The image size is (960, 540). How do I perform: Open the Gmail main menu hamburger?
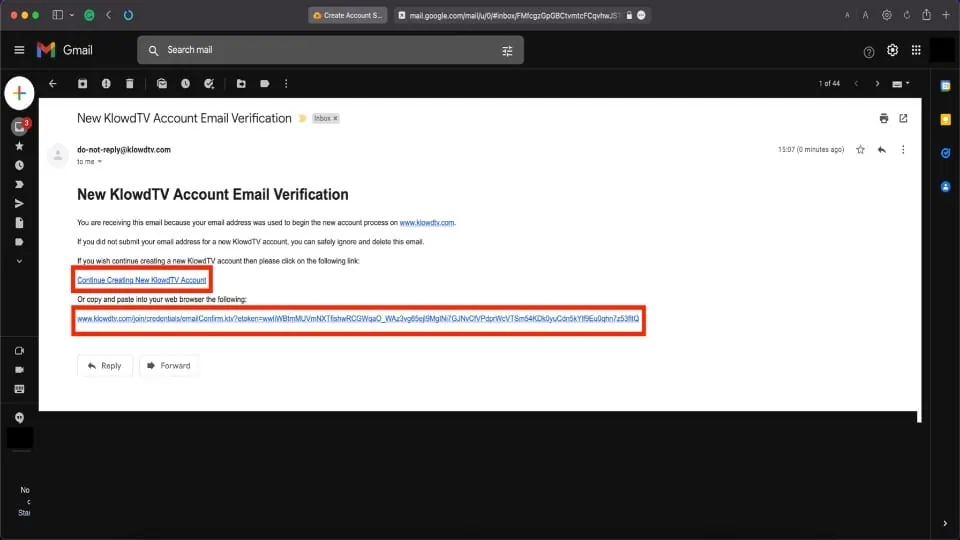point(19,50)
